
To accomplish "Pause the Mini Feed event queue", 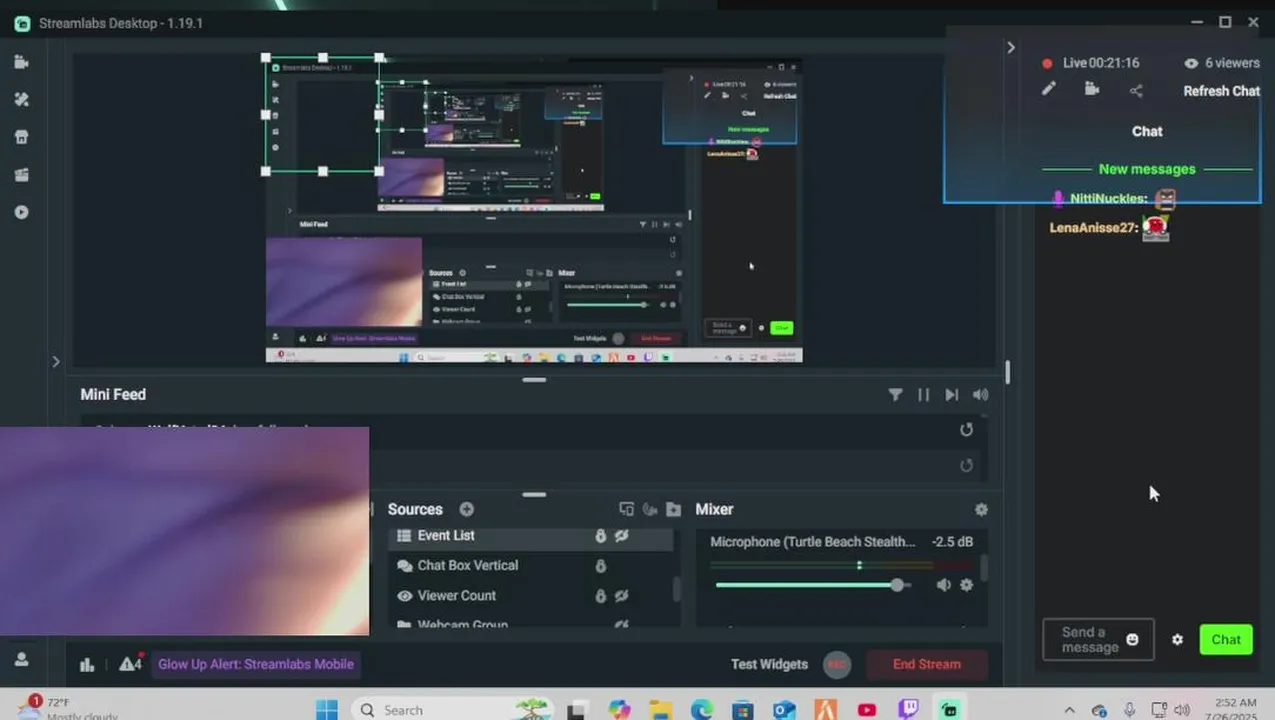I will 923,395.
